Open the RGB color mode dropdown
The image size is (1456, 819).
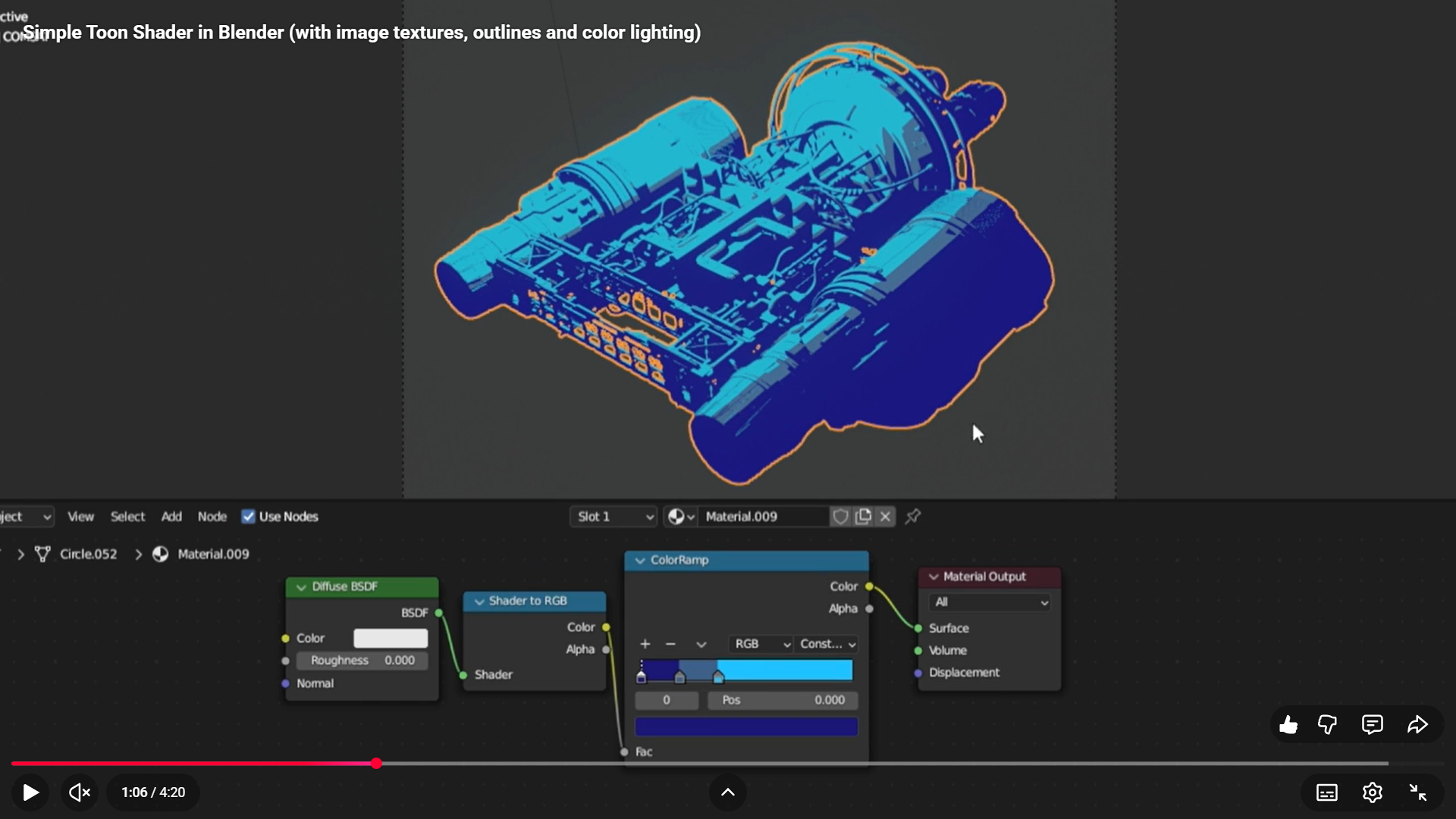pos(761,644)
